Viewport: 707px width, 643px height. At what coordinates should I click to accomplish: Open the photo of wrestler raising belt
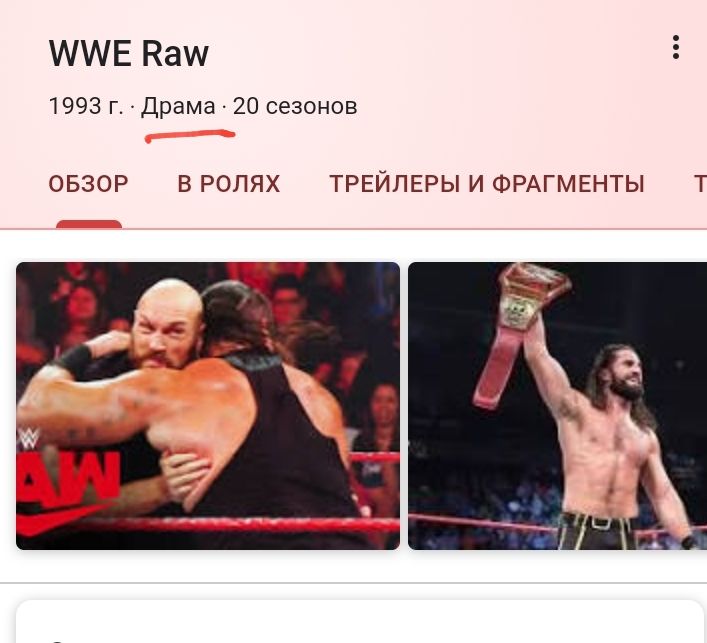click(x=557, y=405)
